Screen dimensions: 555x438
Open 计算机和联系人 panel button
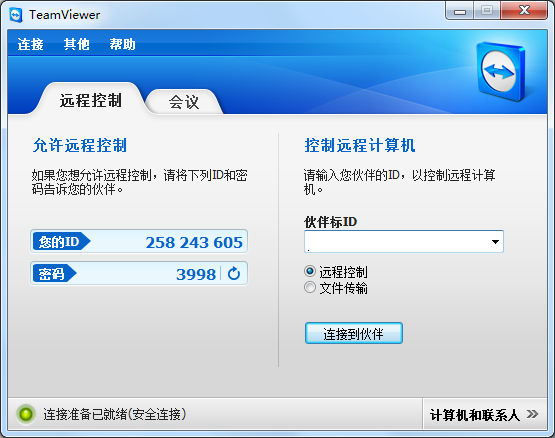484,414
